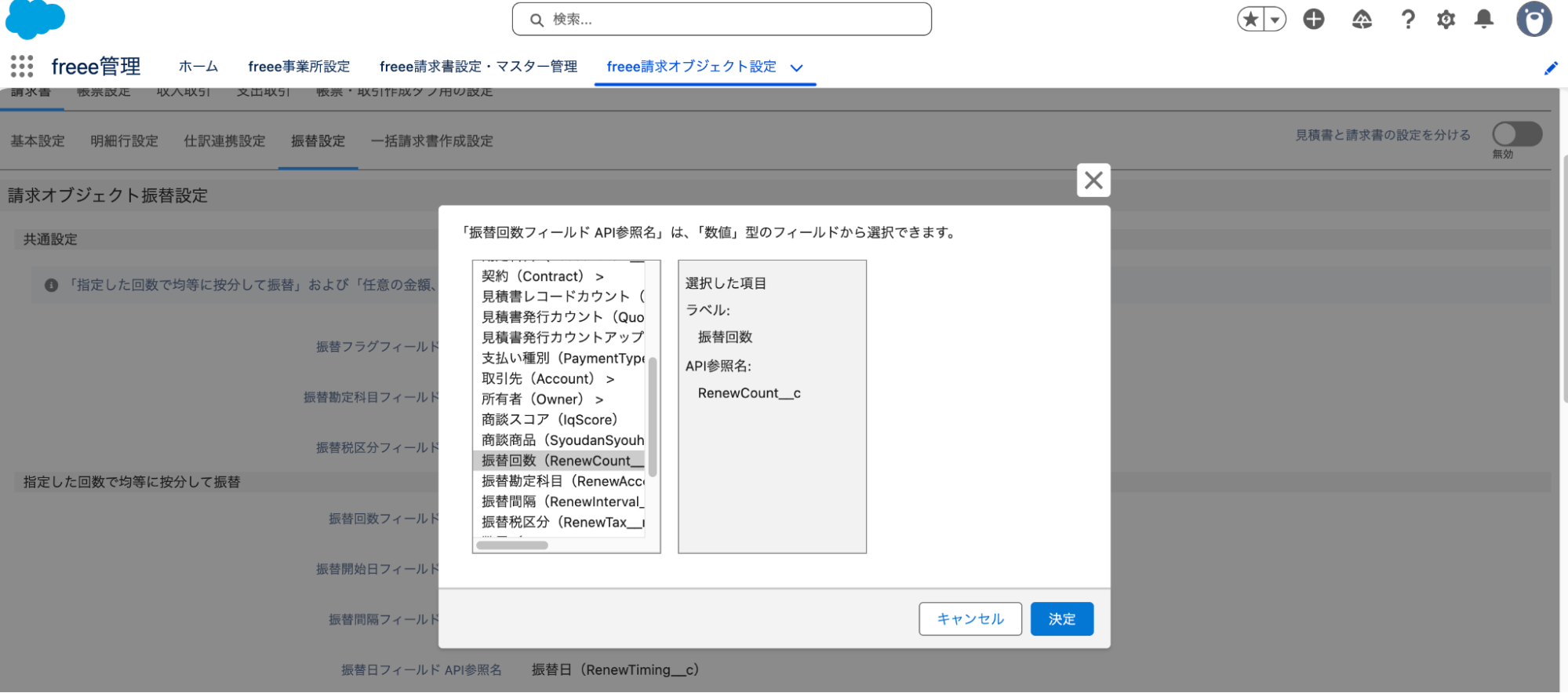
Task: Open the Setup gear icon
Action: [x=1446, y=19]
